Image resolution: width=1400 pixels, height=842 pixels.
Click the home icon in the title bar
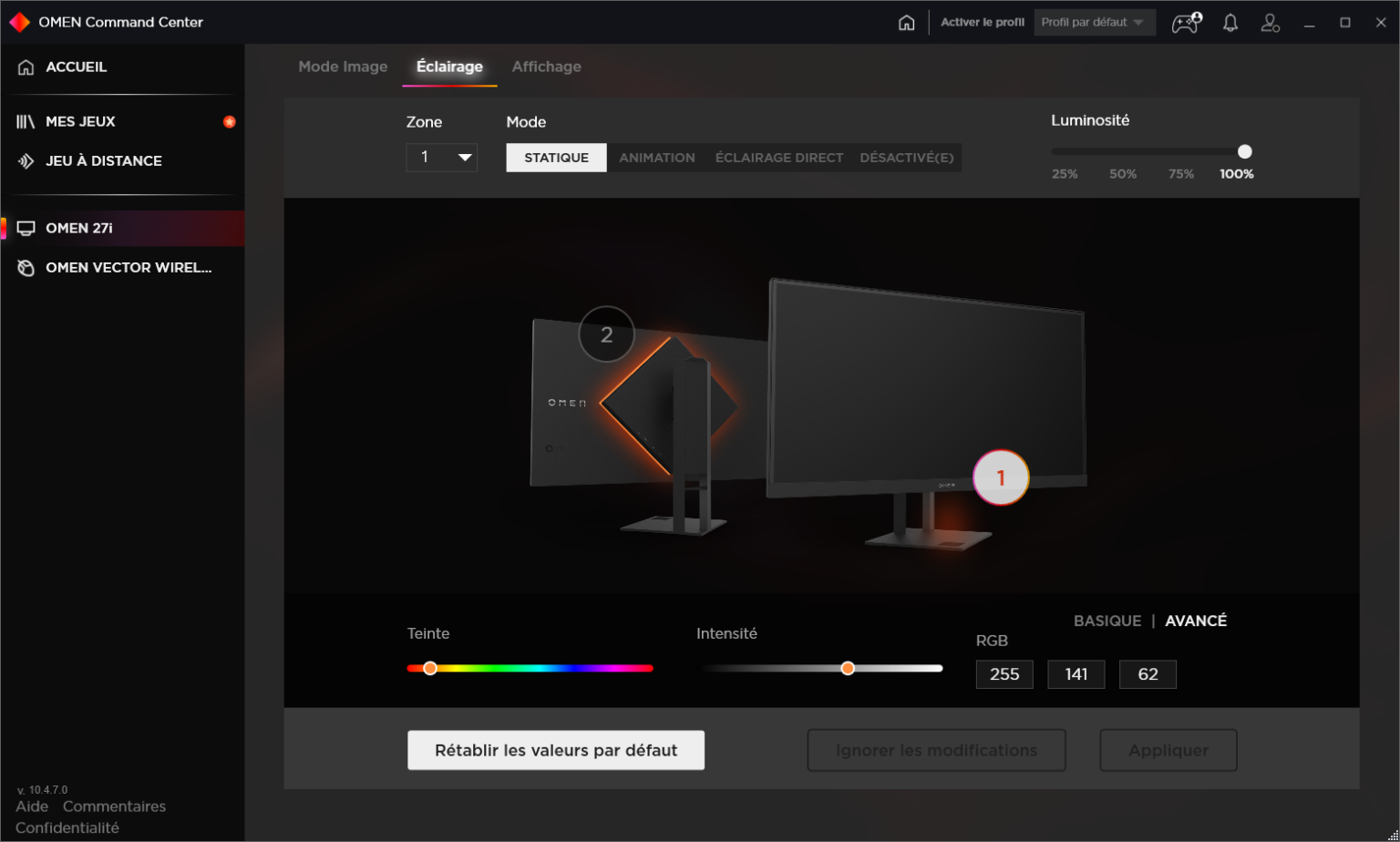906,23
